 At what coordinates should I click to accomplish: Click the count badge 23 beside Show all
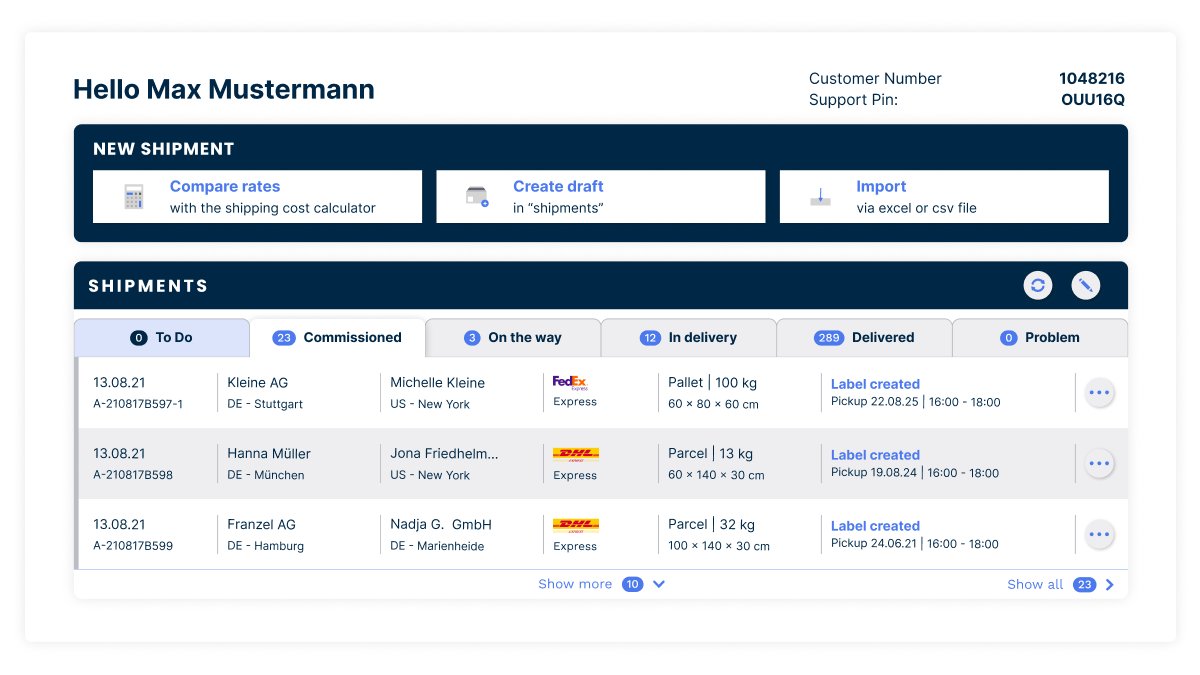1084,584
